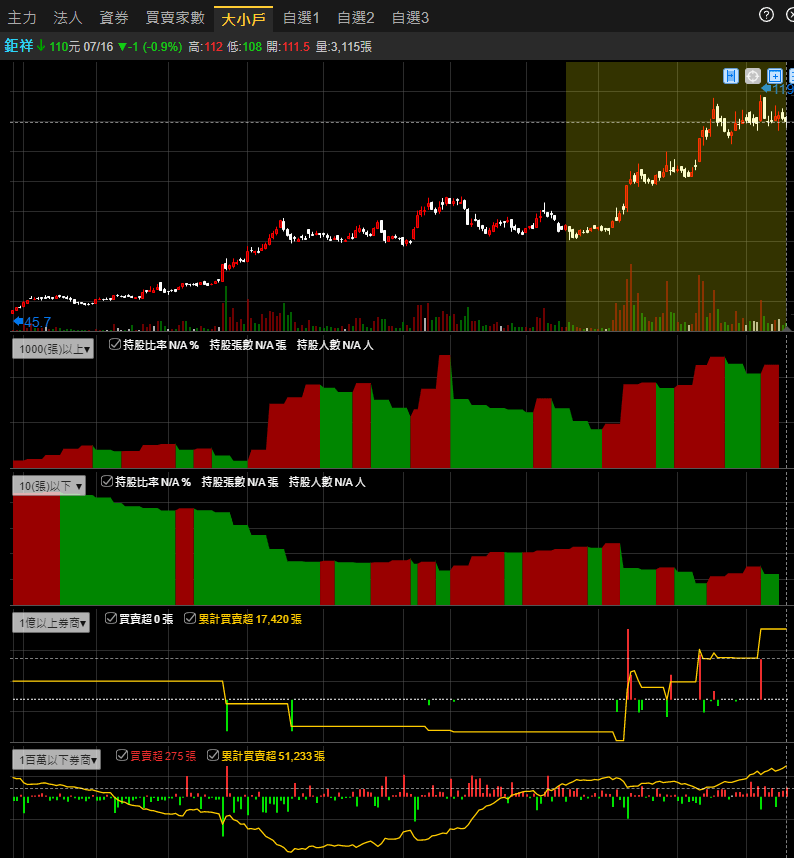This screenshot has height=858, width=794.
Task: Select the 大小戶 tab
Action: [243, 19]
